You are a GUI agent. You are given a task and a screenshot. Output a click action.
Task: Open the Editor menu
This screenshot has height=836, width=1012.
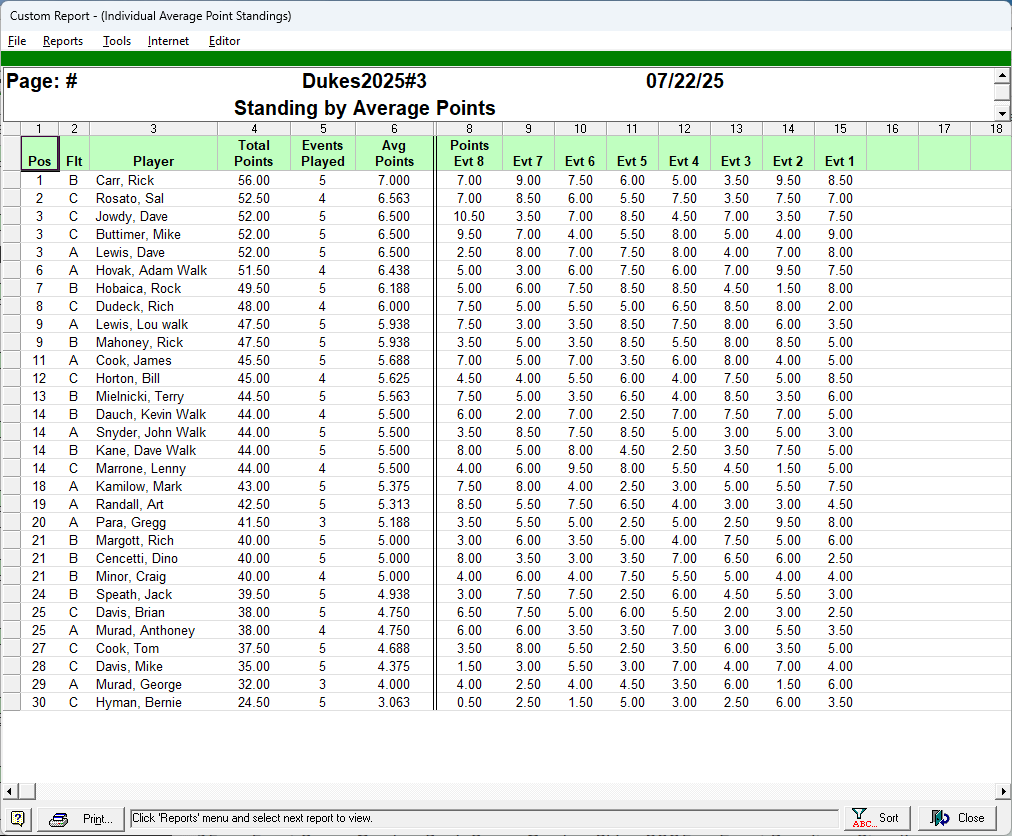pyautogui.click(x=224, y=41)
